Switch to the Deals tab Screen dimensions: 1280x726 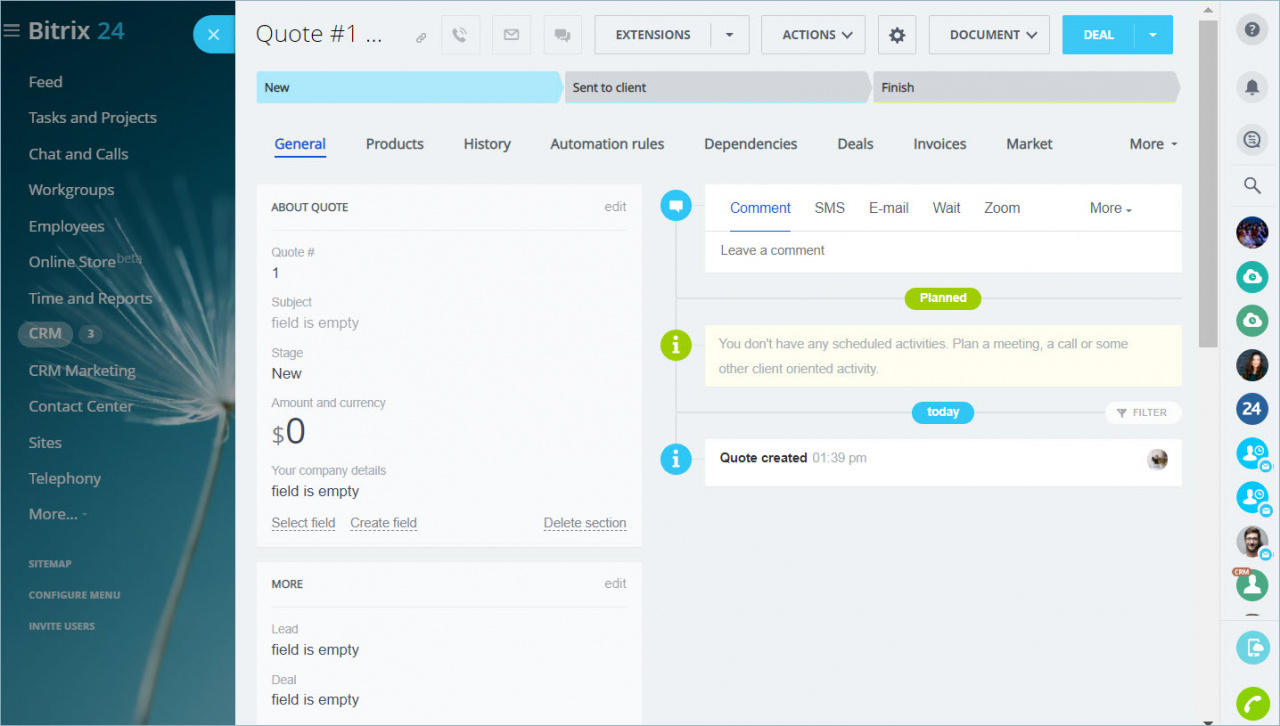(x=855, y=144)
